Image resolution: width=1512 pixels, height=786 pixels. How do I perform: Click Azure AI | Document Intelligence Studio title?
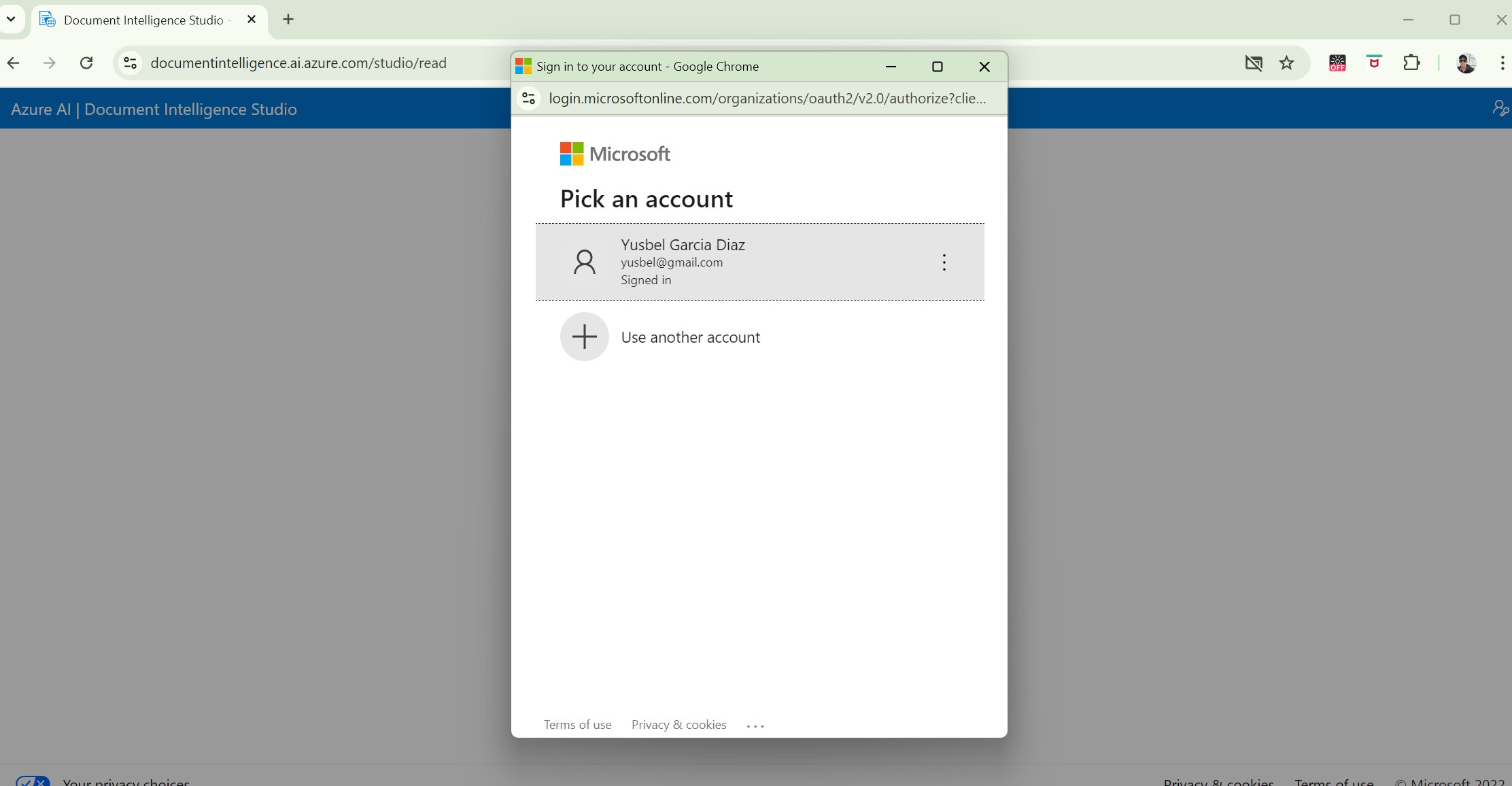(154, 109)
